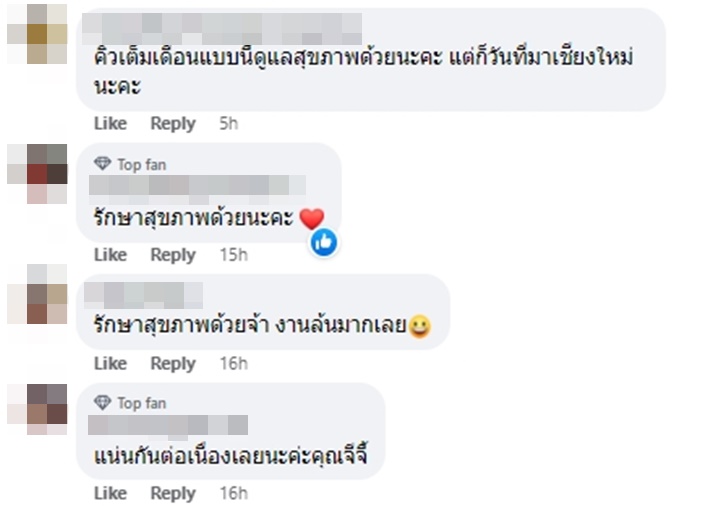The height and width of the screenshot is (511, 728).
Task: Click the 15h timestamp link
Action: (x=233, y=255)
